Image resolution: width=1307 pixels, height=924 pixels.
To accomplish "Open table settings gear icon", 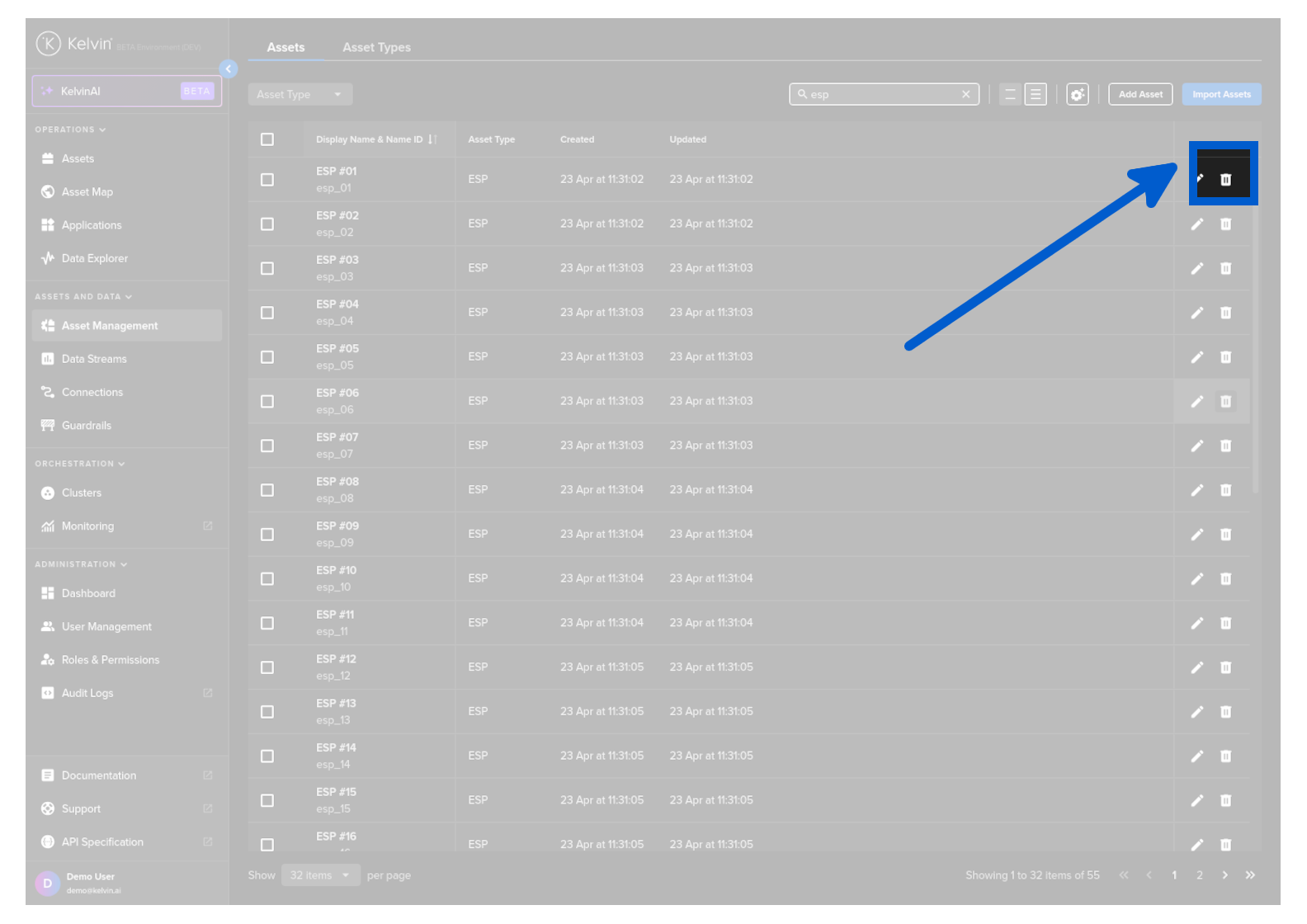I will [1077, 95].
